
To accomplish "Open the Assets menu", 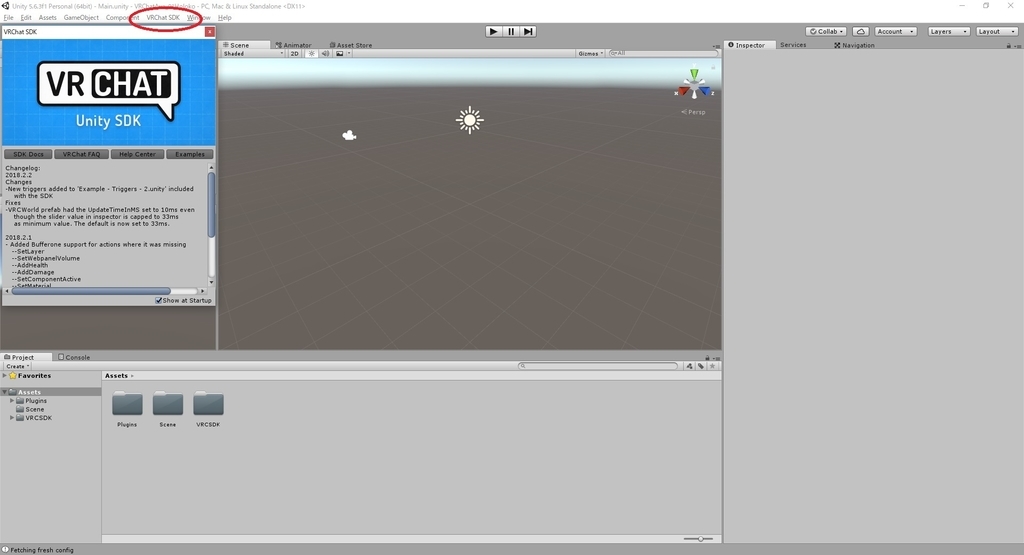I will point(48,18).
